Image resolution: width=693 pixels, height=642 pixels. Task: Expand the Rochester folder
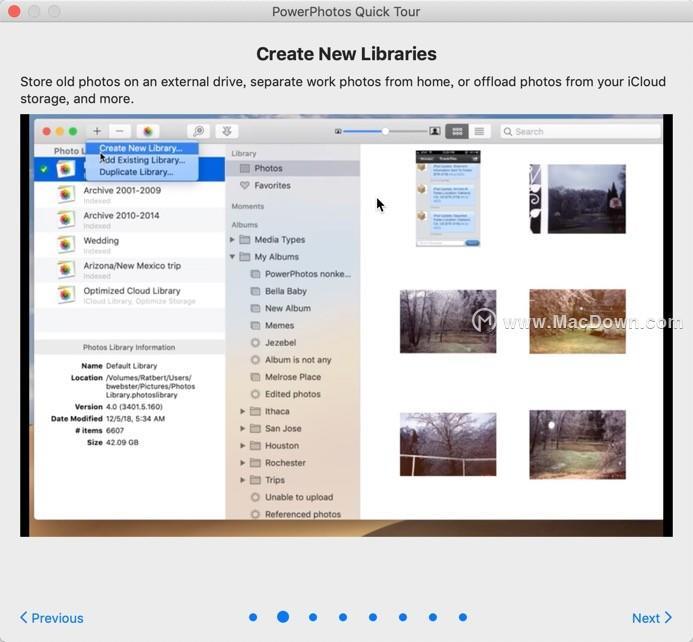pos(242,463)
